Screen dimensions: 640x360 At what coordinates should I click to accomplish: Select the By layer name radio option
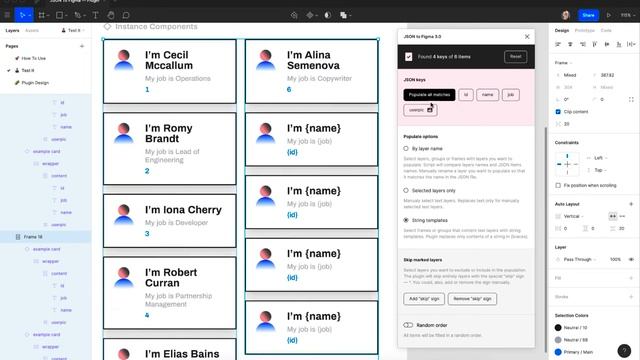406,149
